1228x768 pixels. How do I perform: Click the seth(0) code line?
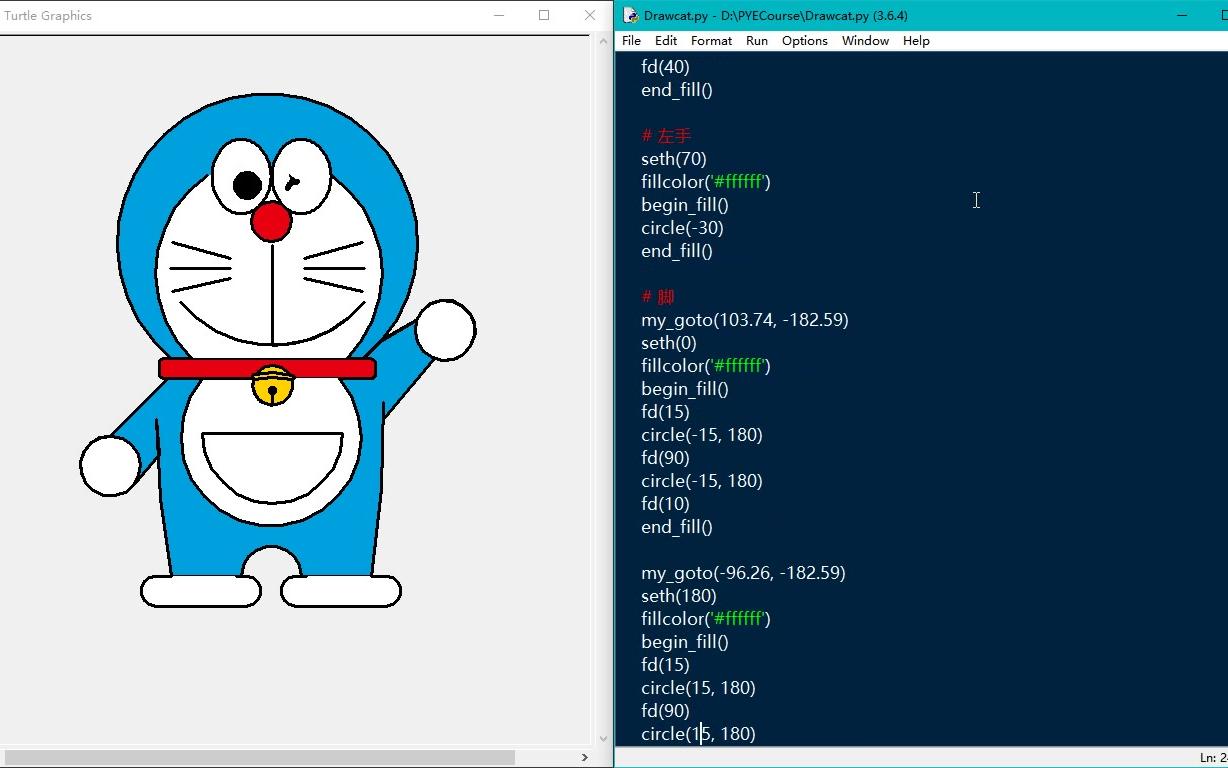click(x=669, y=343)
